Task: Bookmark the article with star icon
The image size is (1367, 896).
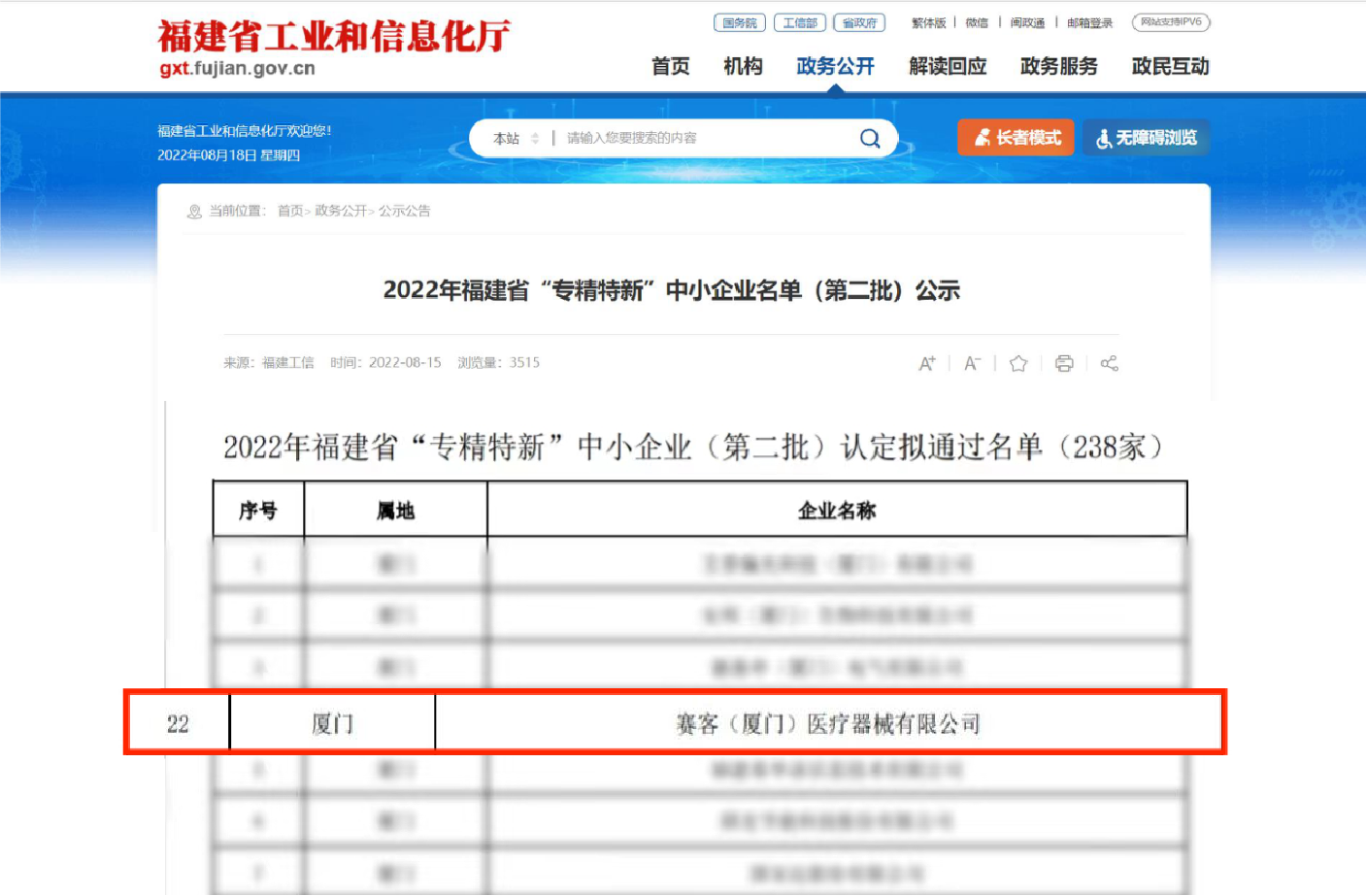Action: [1018, 363]
